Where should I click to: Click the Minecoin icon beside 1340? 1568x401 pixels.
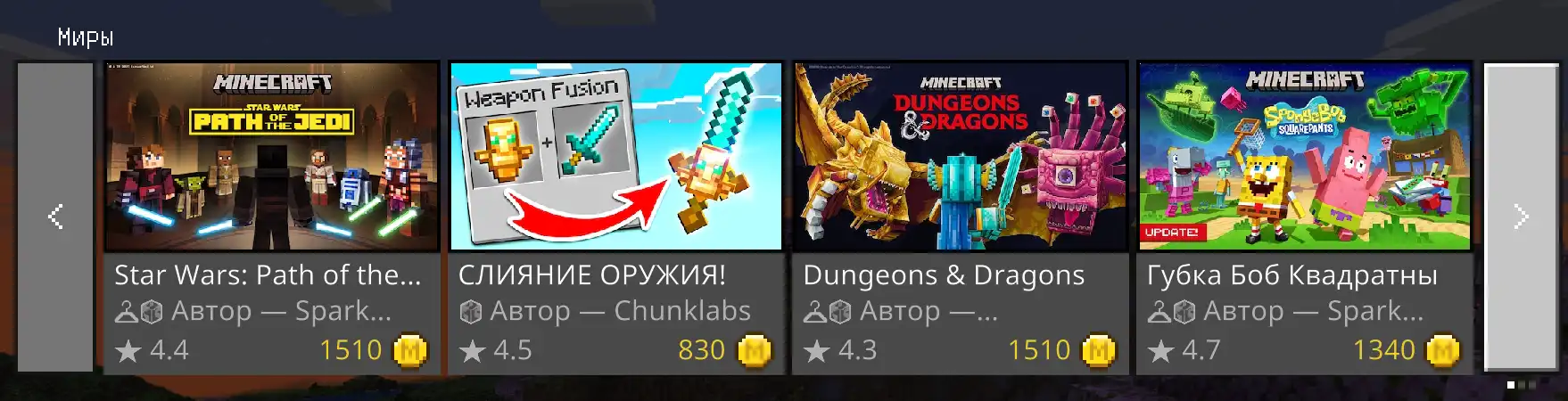tap(1443, 350)
